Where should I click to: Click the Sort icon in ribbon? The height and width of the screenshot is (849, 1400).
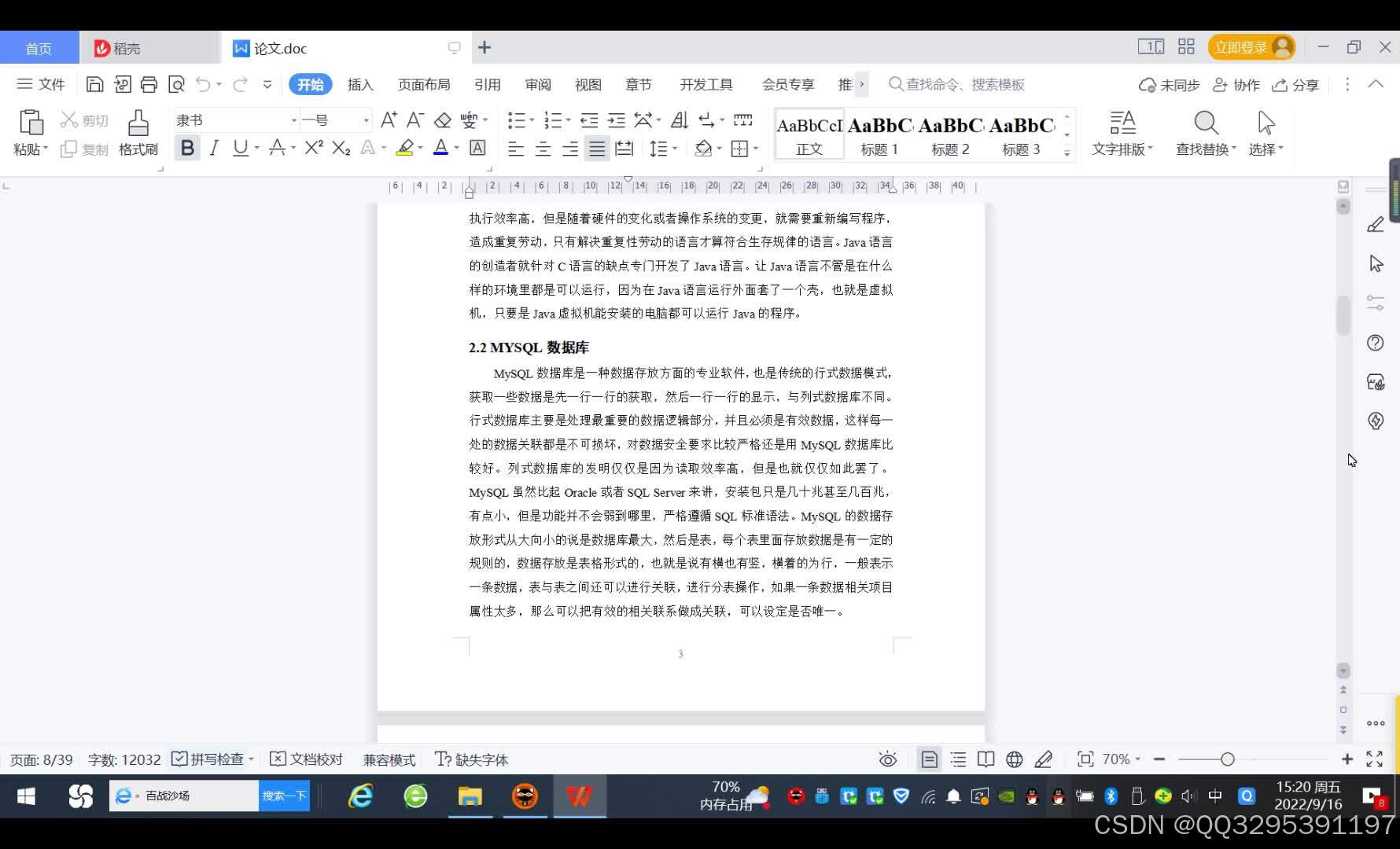coord(680,119)
